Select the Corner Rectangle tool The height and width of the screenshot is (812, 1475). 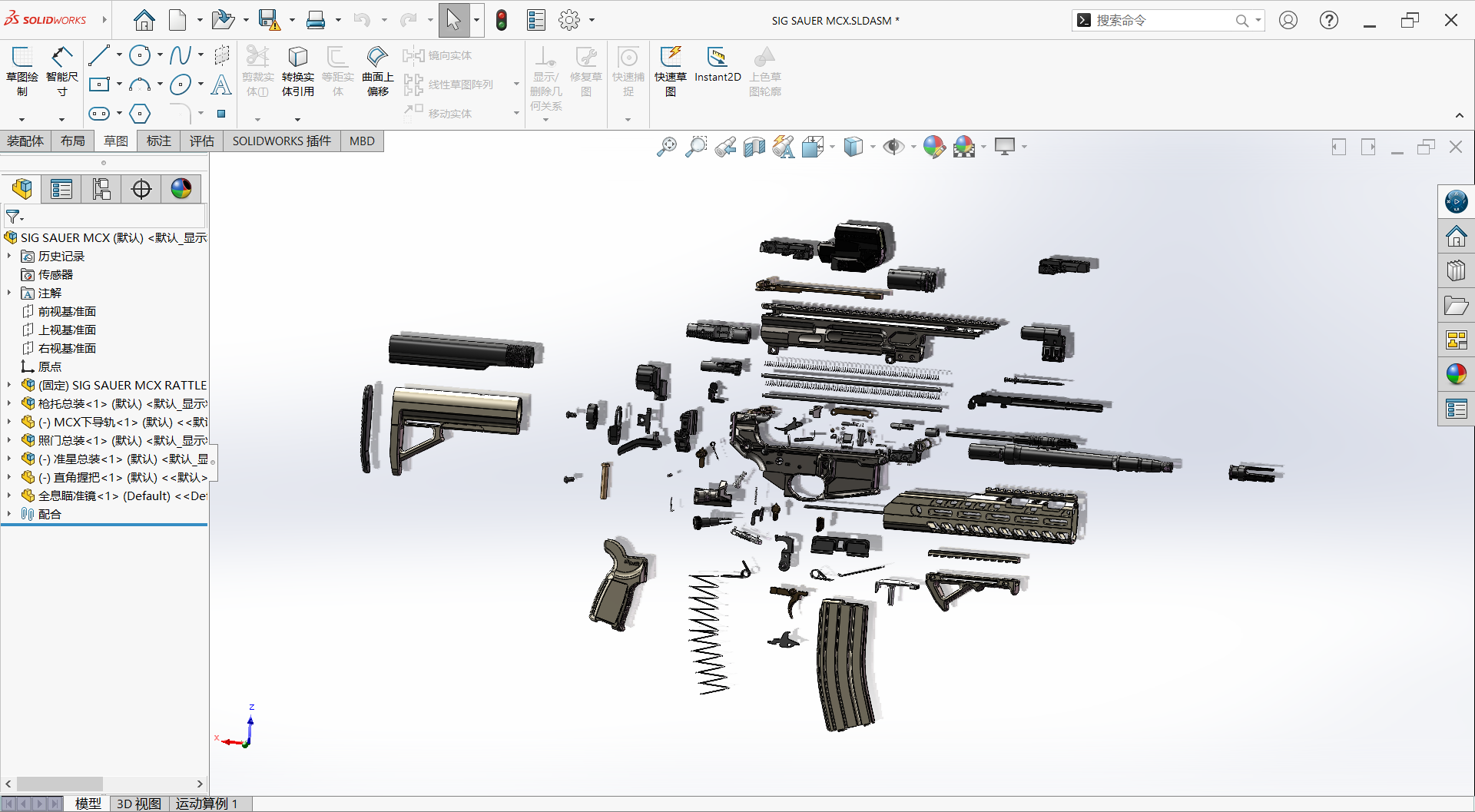pos(99,85)
